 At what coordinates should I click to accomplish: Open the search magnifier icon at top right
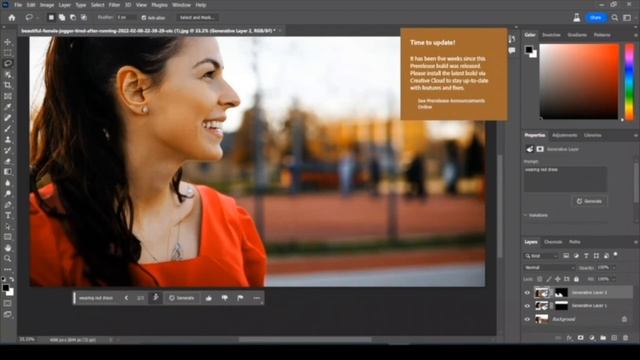click(615, 18)
